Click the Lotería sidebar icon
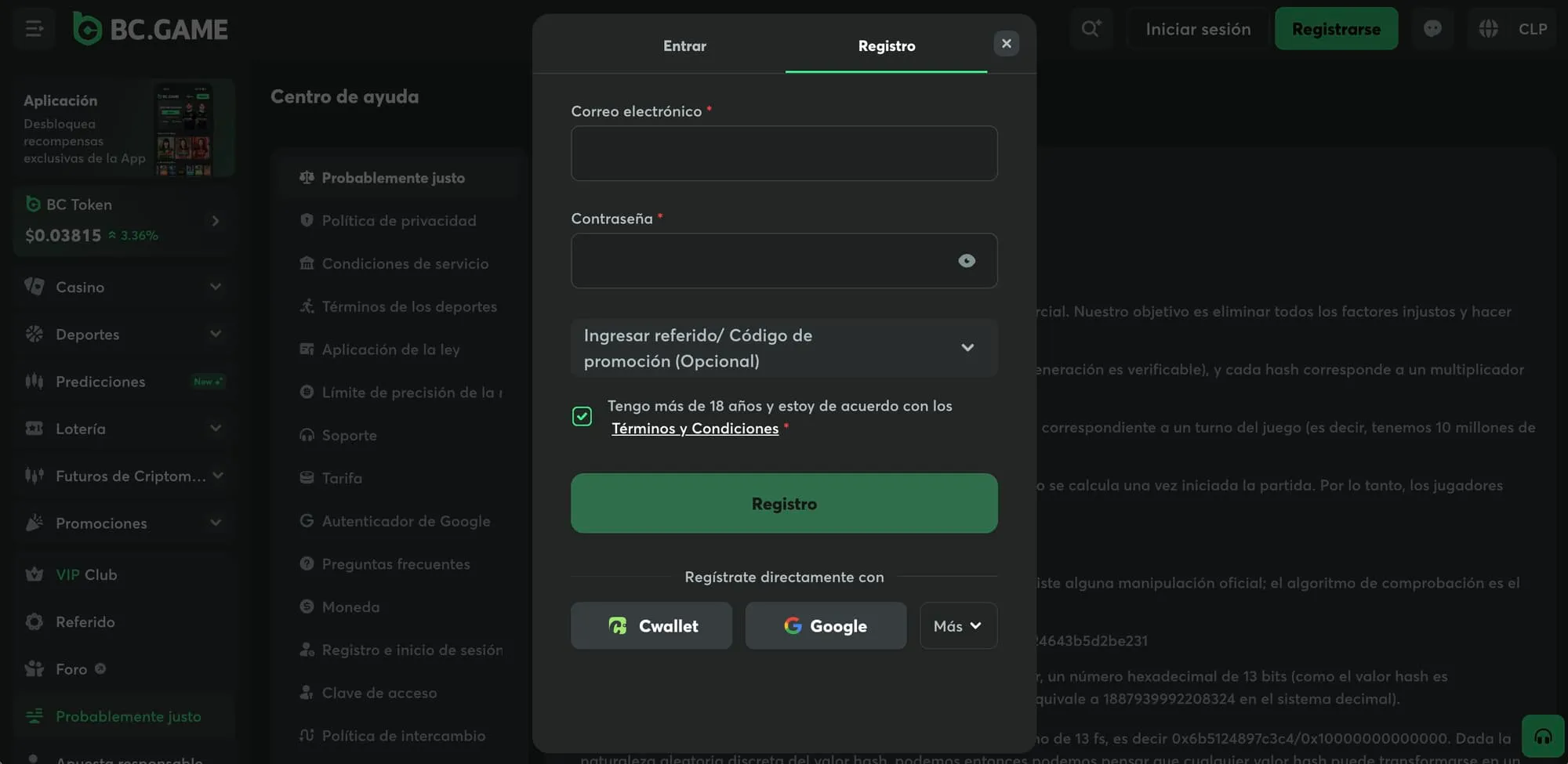The height and width of the screenshot is (764, 1568). pos(34,429)
